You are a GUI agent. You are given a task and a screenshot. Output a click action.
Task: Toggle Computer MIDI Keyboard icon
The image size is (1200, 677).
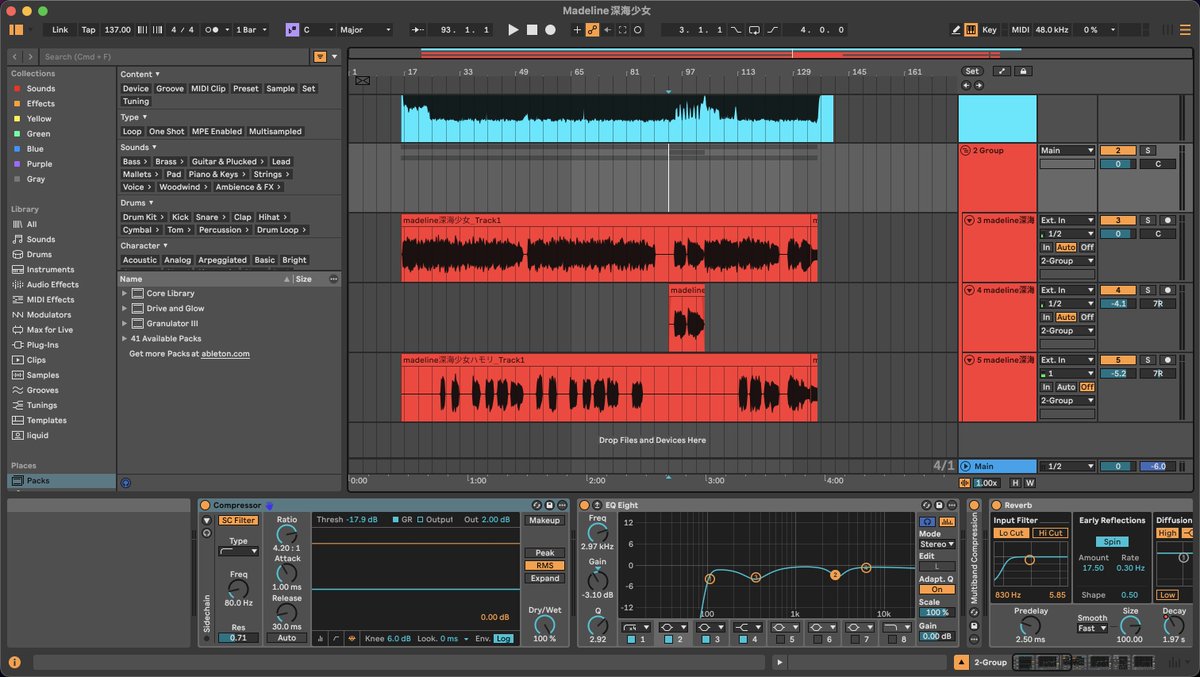coord(971,30)
